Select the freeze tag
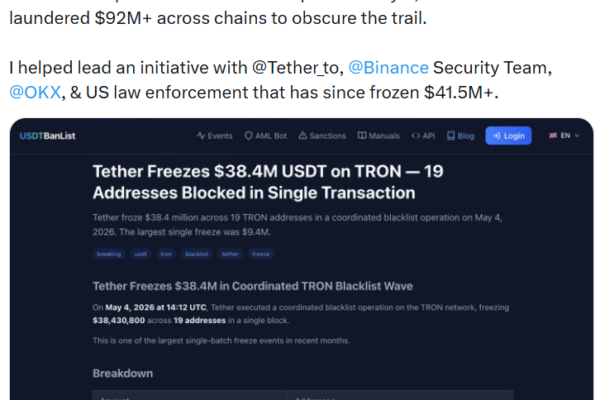This screenshot has height=400, width=600. [x=261, y=254]
